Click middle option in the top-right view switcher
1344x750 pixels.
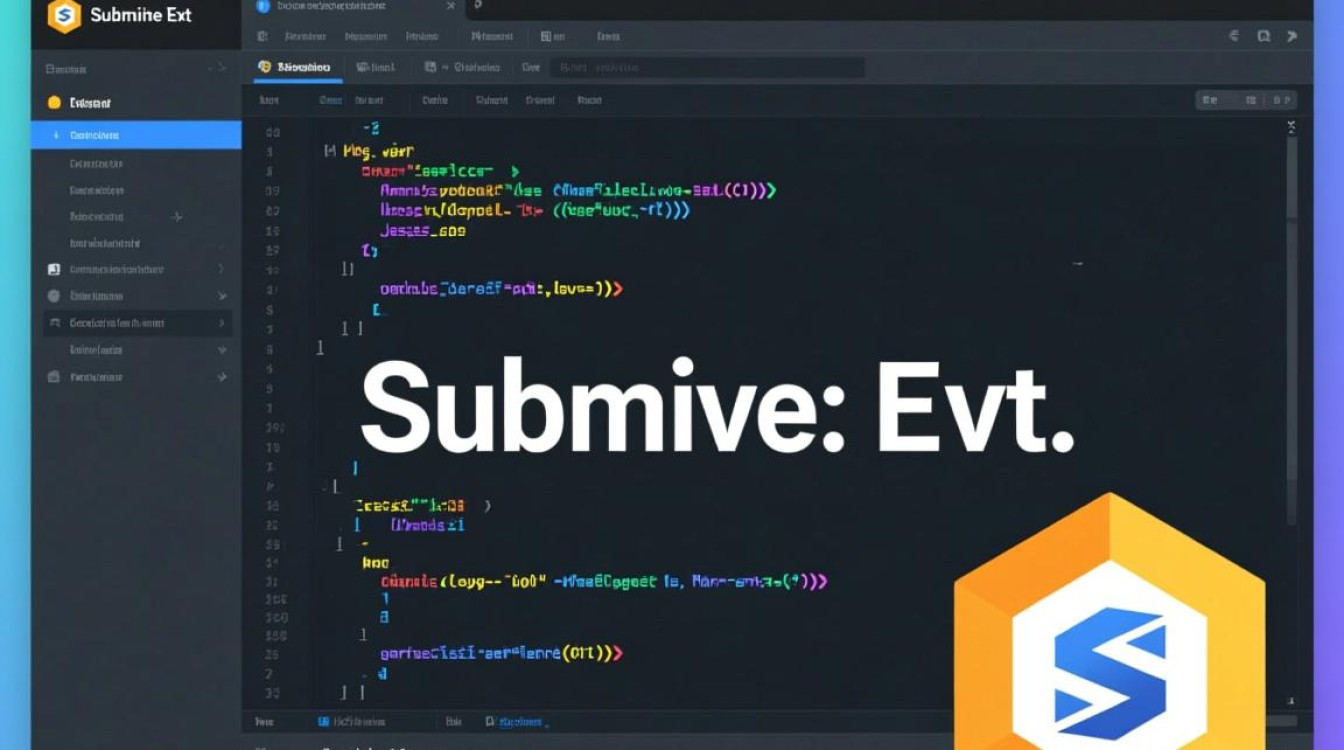[x=1250, y=100]
